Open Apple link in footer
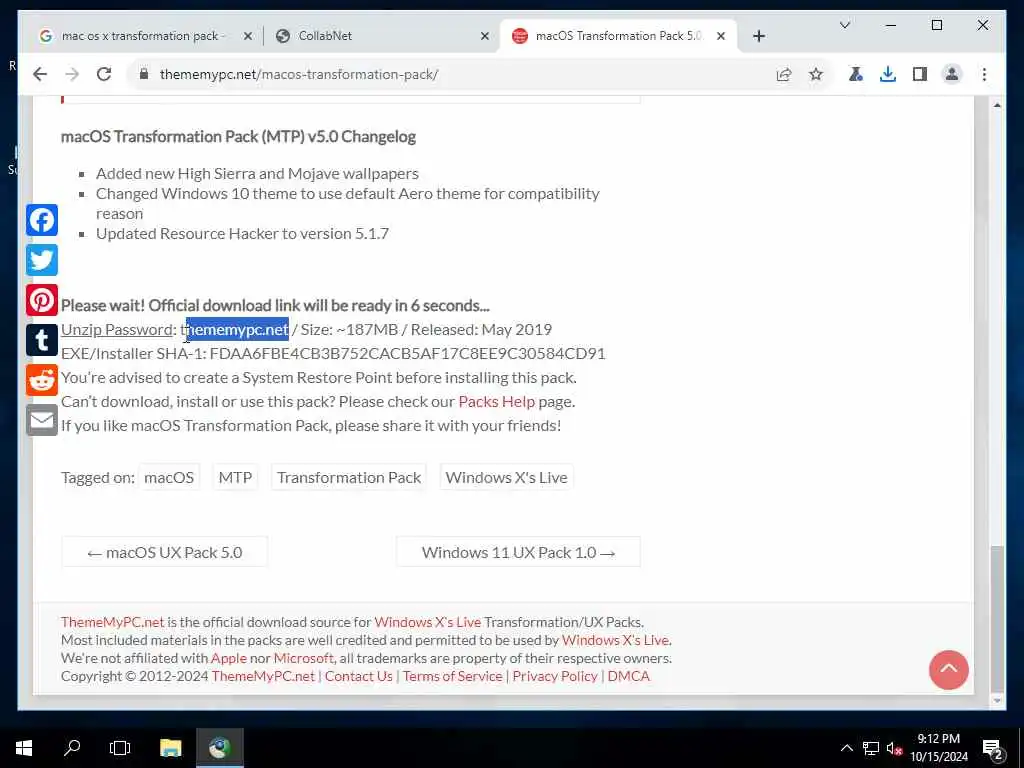 point(229,658)
